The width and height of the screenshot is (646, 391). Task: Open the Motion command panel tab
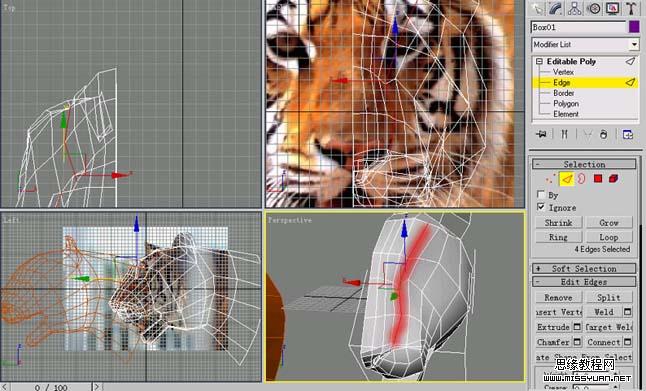594,8
